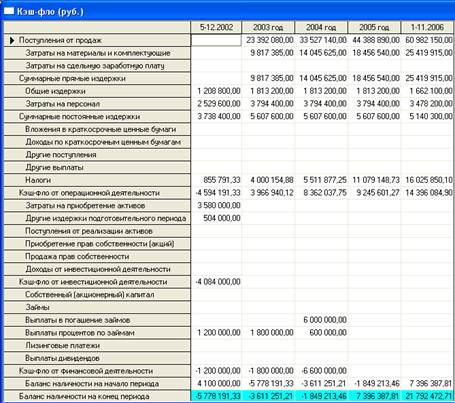Click the 2005 год column header
Viewport: 455px width, 403px height.
[374, 27]
